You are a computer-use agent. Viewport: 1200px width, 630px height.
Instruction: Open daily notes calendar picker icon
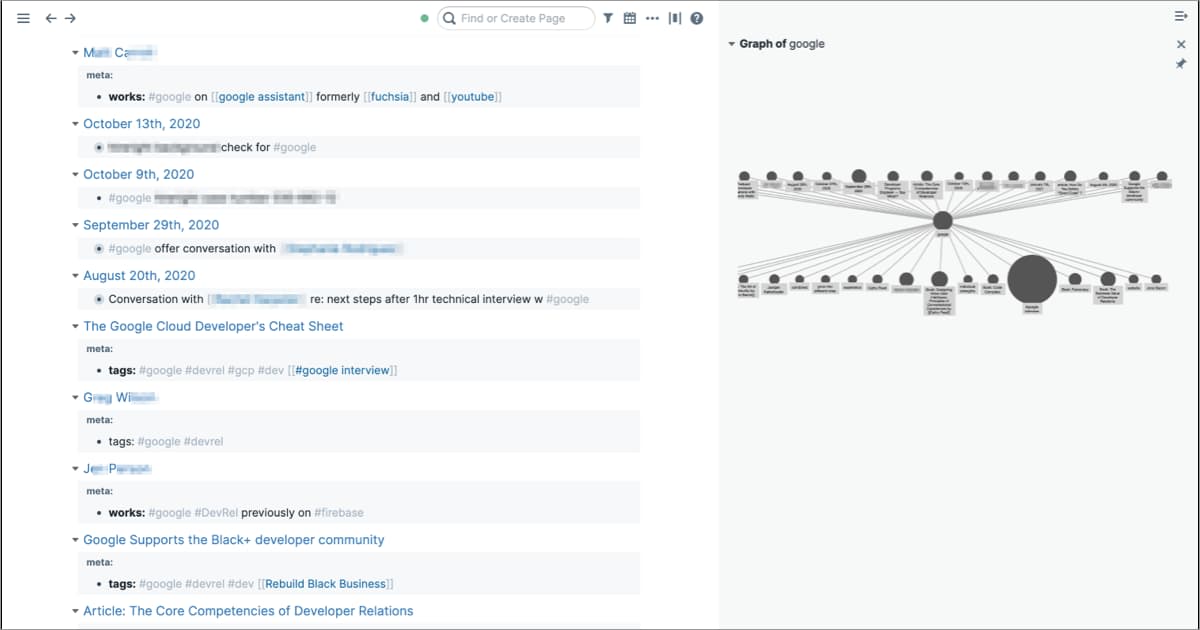pyautogui.click(x=630, y=18)
